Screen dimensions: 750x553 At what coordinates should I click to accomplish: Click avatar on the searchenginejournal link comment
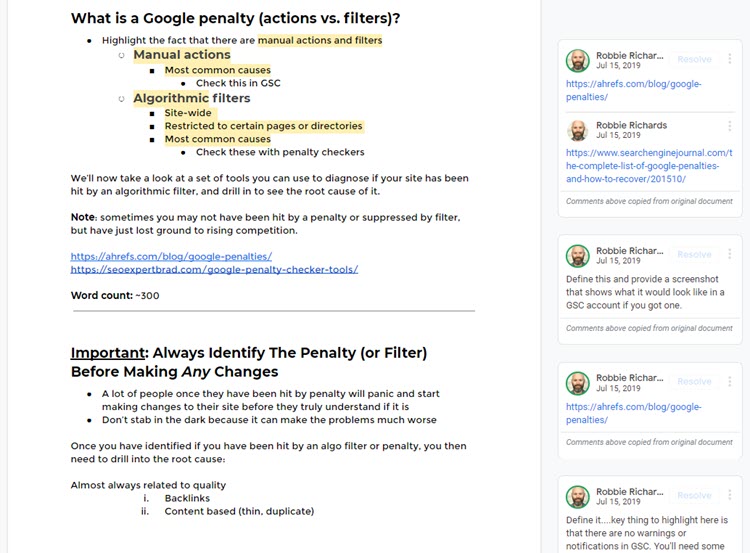[x=578, y=130]
